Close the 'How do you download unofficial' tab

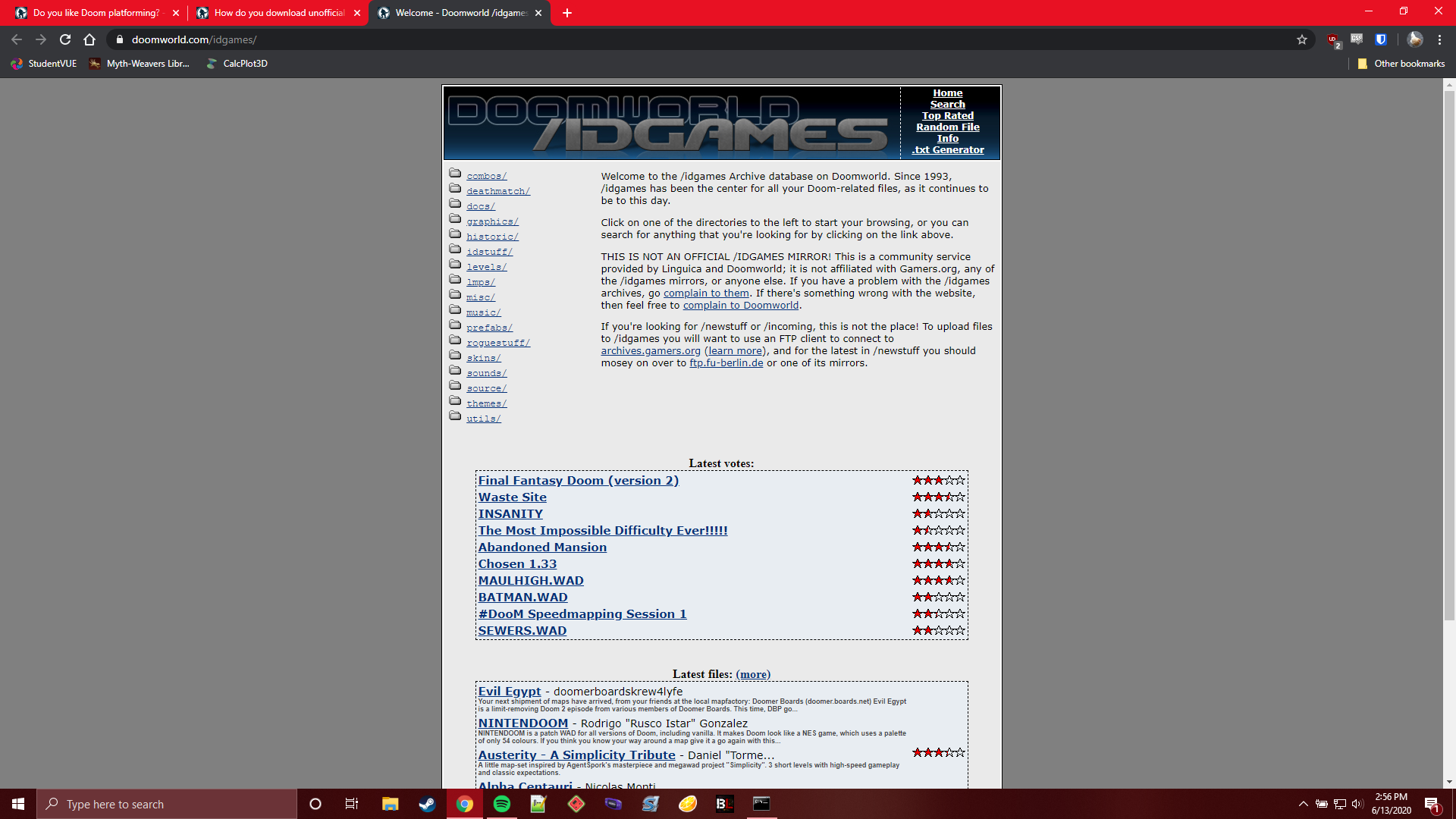(357, 13)
